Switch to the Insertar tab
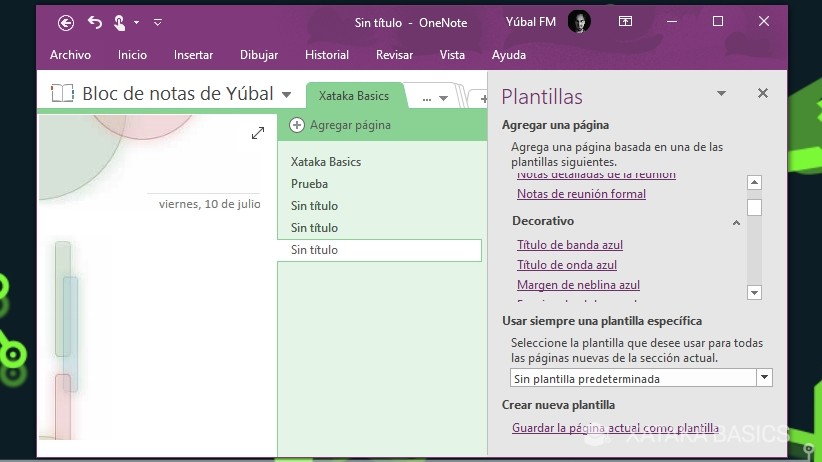The width and height of the screenshot is (822, 462). tap(193, 55)
